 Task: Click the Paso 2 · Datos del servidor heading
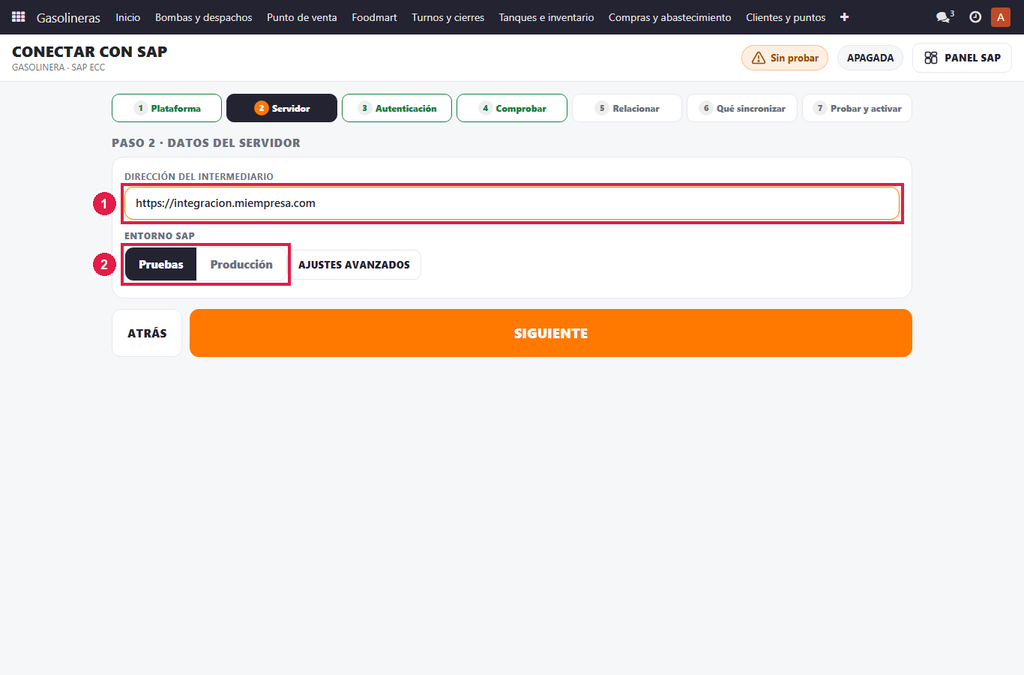click(x=206, y=143)
